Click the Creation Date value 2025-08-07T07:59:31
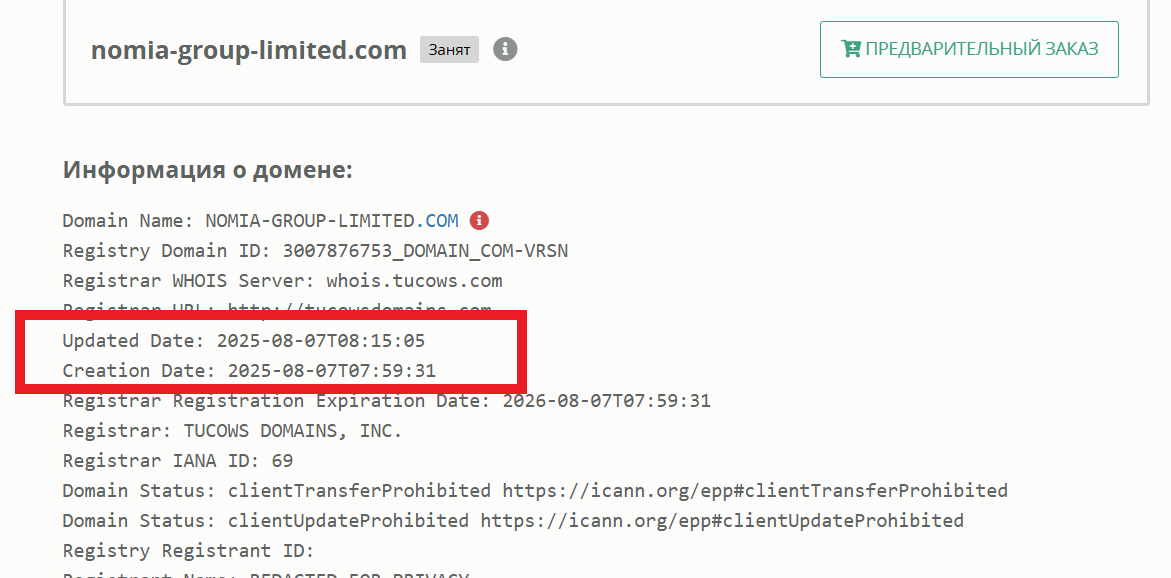Viewport: 1171px width, 578px height. point(331,371)
